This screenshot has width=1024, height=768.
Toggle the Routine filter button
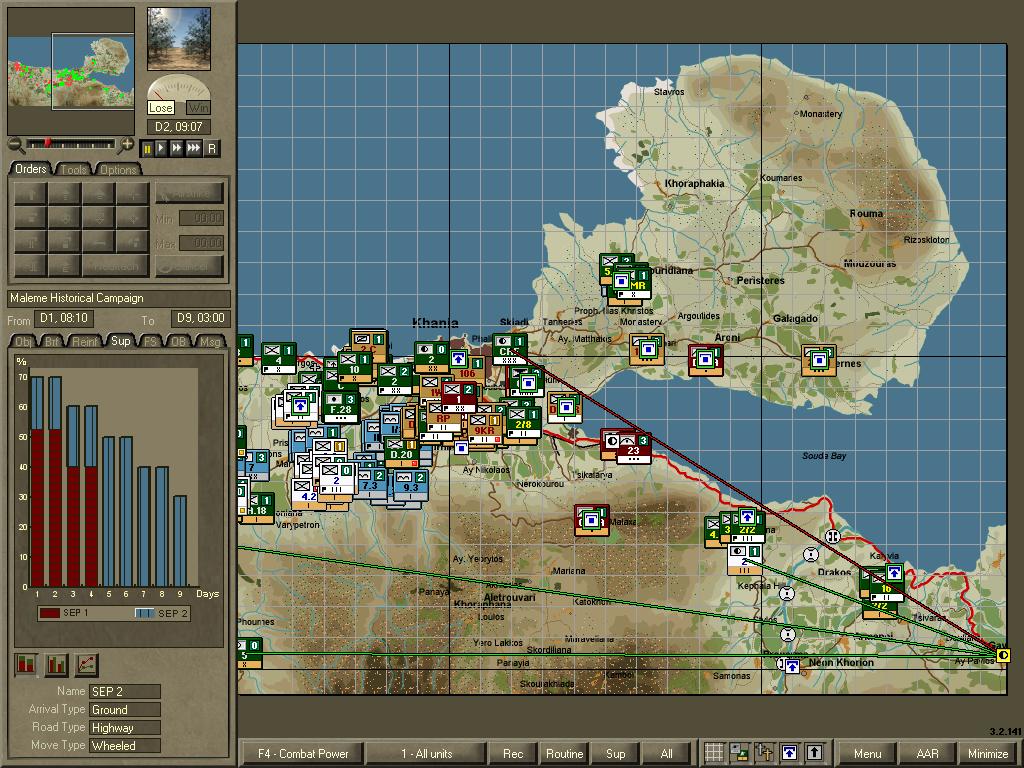tap(564, 754)
